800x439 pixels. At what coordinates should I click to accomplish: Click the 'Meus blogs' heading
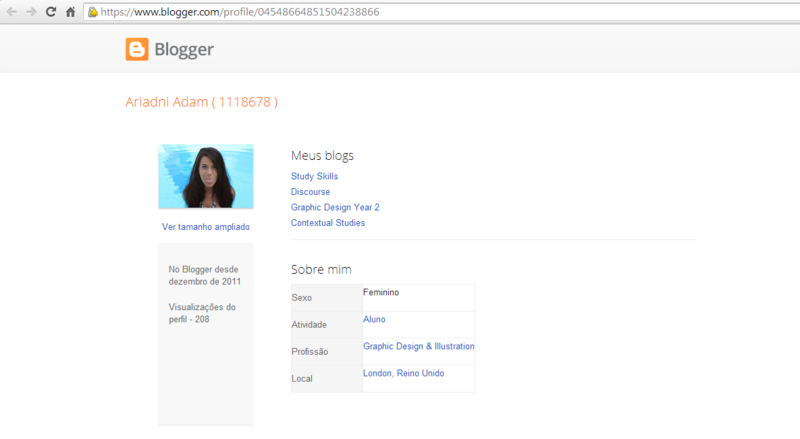point(322,155)
